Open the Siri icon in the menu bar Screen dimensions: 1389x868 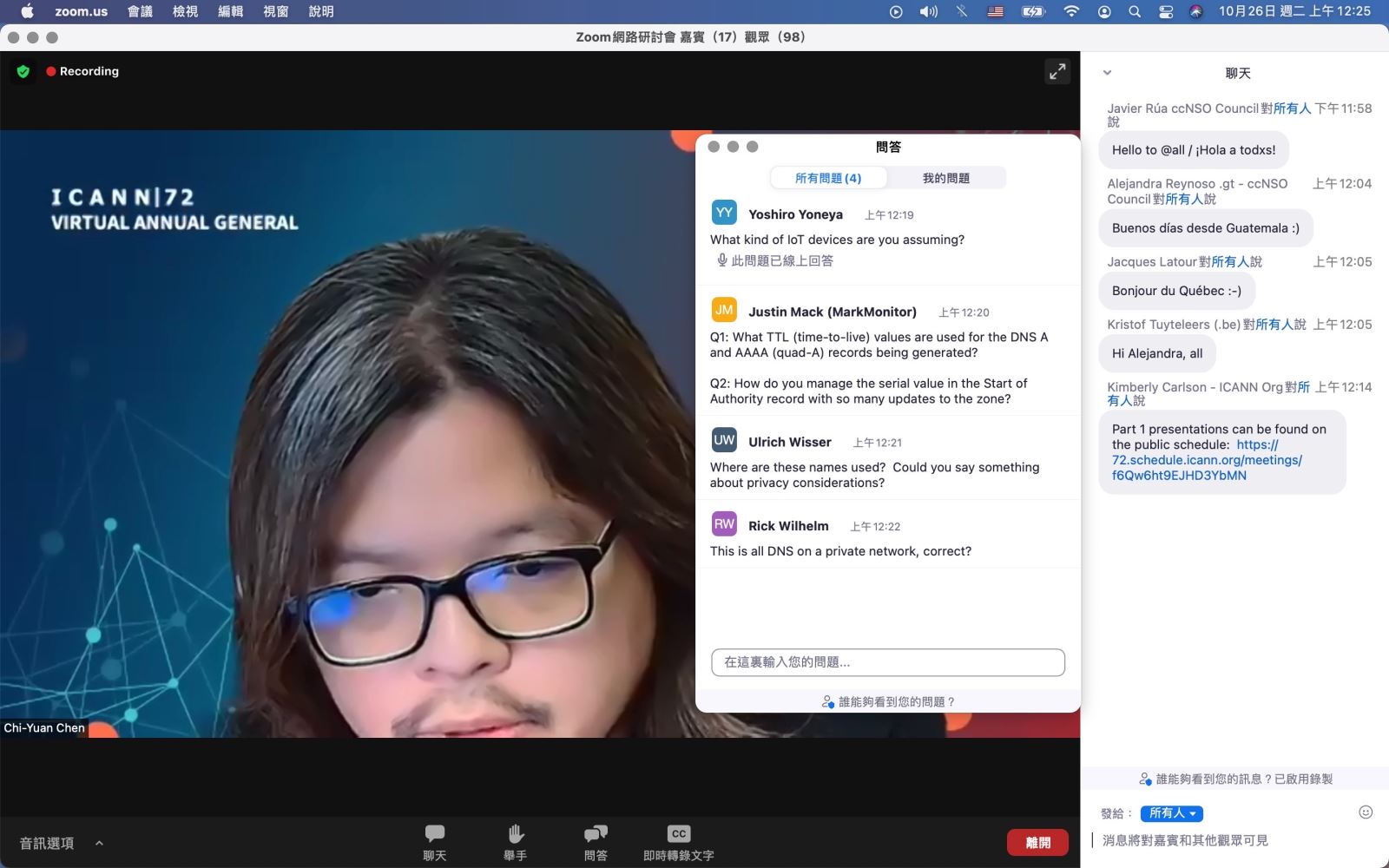point(1195,11)
